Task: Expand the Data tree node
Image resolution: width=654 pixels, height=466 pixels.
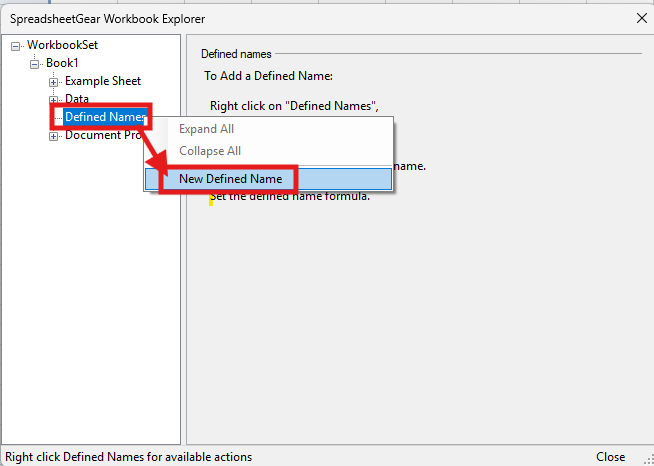Action: 53,100
